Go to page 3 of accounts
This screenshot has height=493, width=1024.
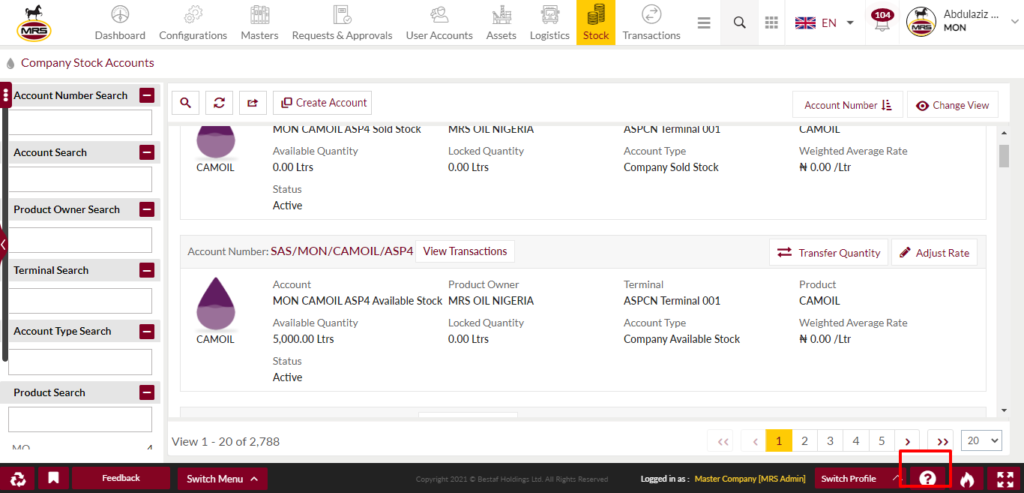830,441
